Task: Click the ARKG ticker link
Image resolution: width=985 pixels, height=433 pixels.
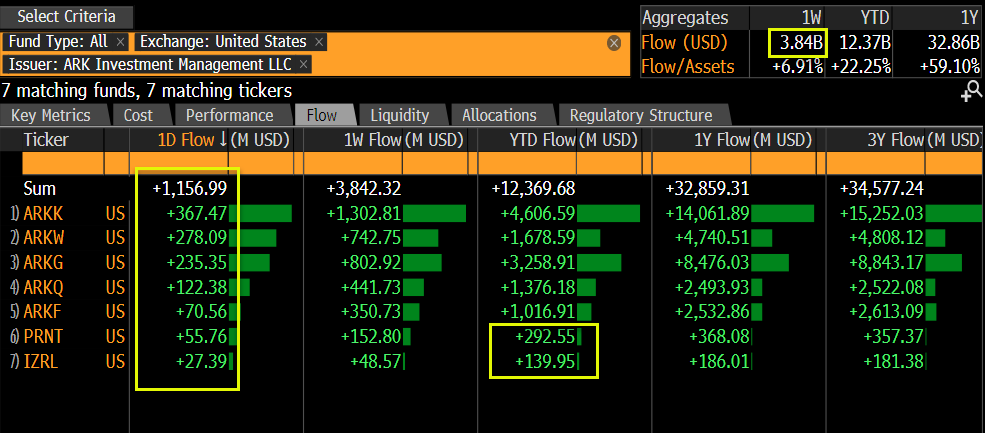Action: point(47,263)
